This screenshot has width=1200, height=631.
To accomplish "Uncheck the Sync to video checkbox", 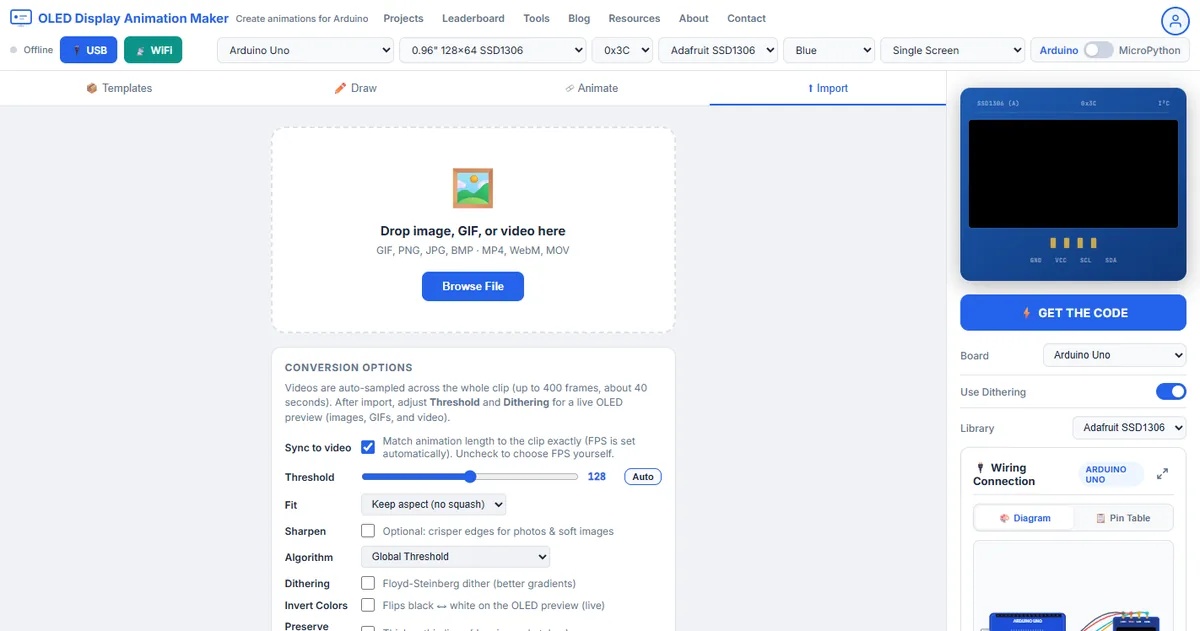I will click(x=368, y=447).
